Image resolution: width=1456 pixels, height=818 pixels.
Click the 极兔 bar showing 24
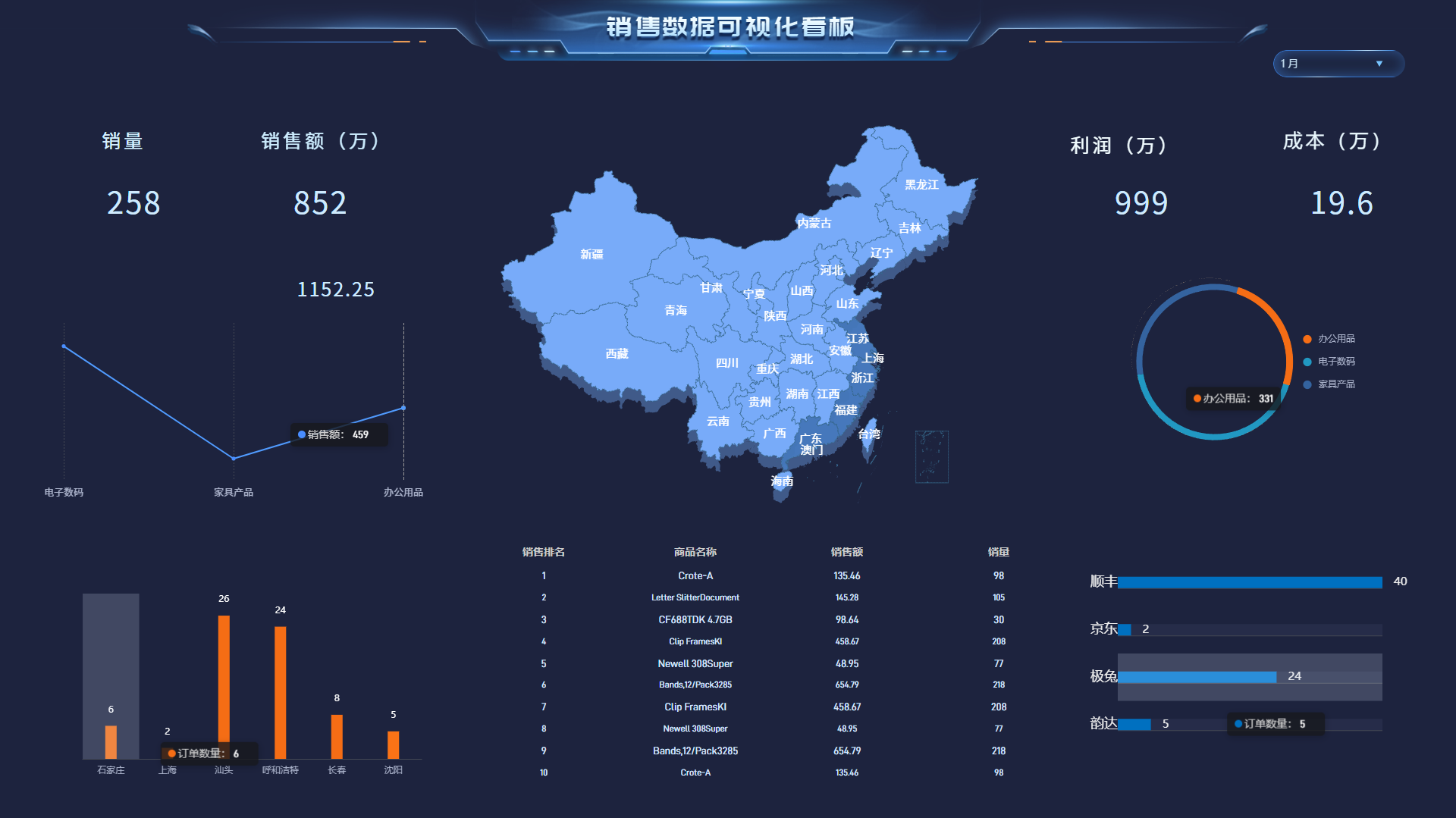tap(1197, 677)
